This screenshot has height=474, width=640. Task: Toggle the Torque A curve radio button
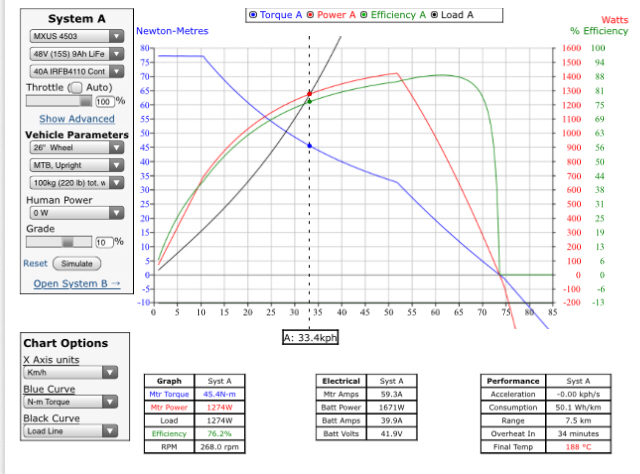[x=253, y=15]
